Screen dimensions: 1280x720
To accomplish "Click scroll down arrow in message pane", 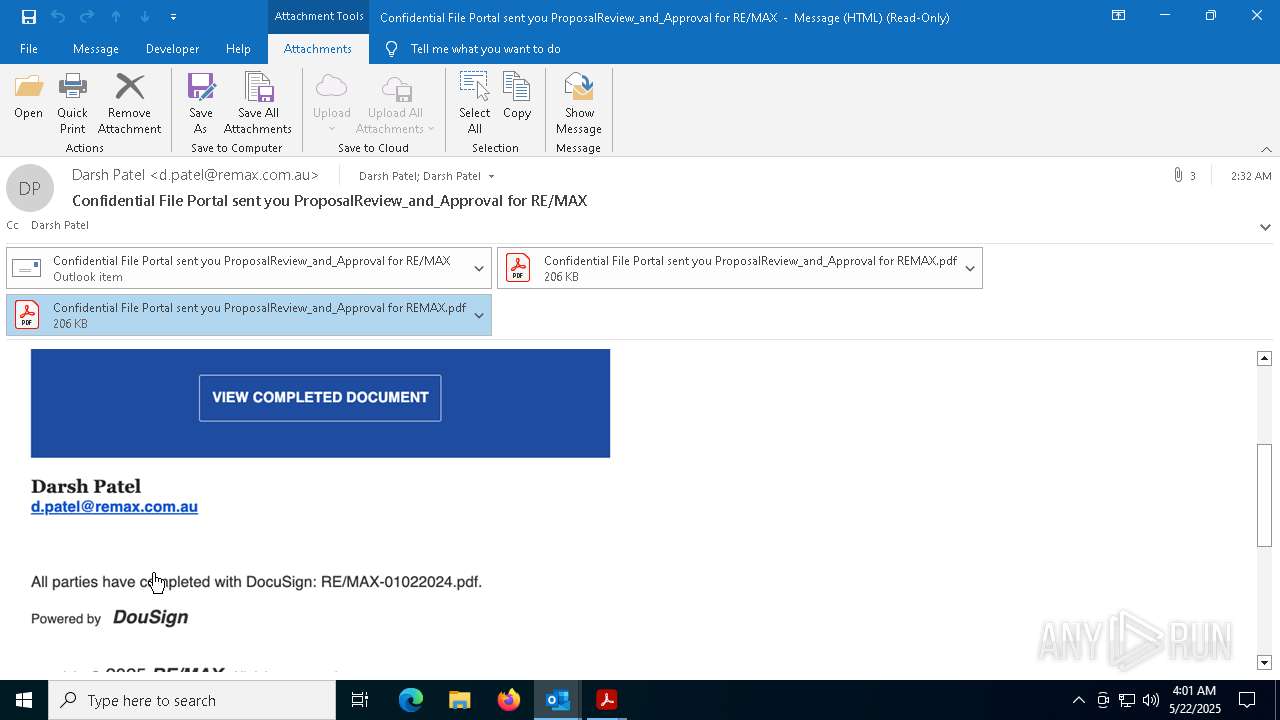I will click(1264, 662).
